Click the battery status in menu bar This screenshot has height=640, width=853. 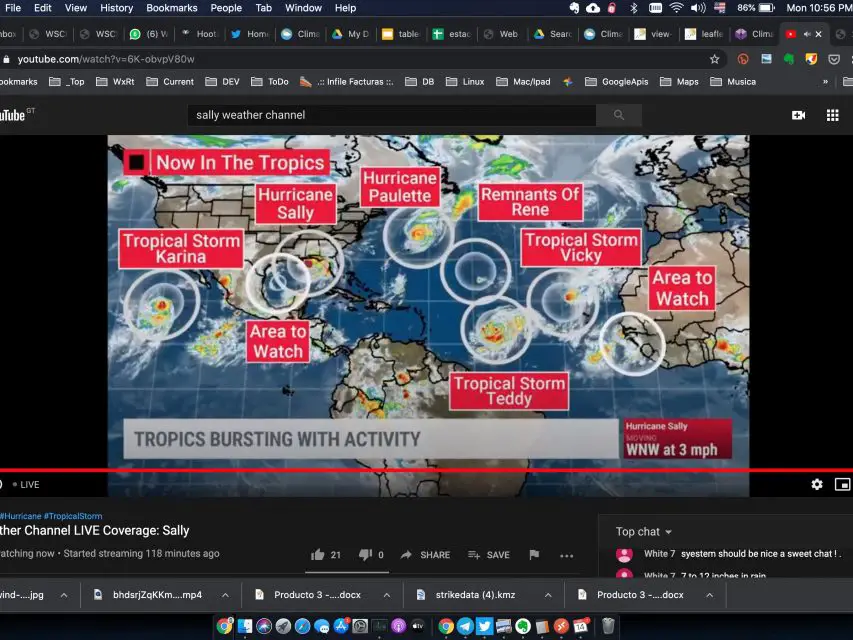tap(755, 8)
